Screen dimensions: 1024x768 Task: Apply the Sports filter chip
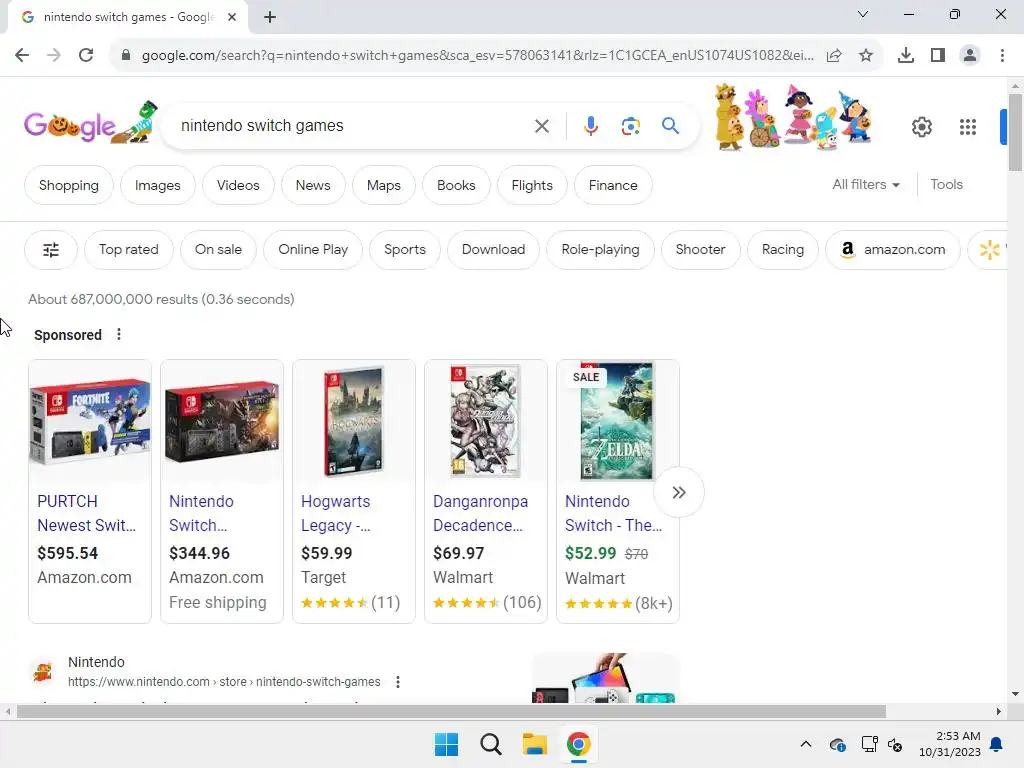404,249
